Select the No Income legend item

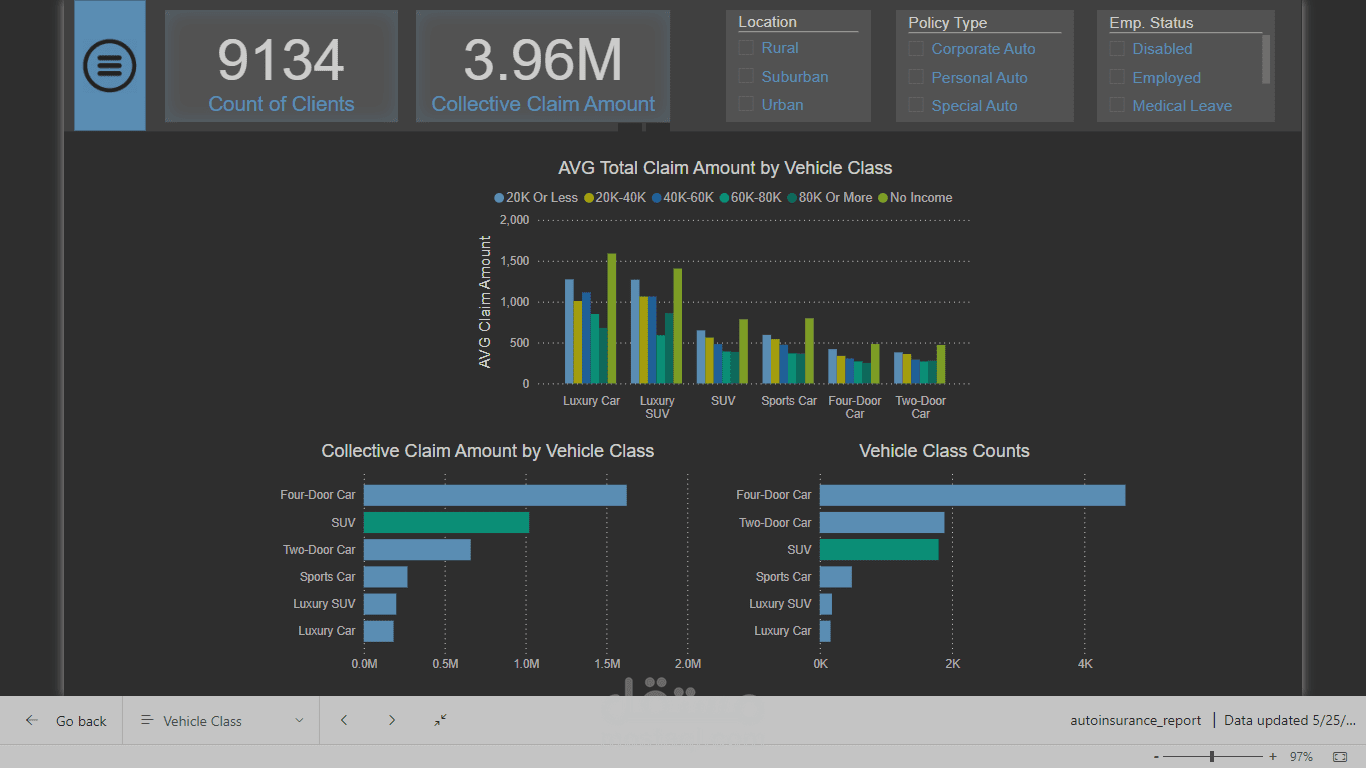(x=915, y=198)
